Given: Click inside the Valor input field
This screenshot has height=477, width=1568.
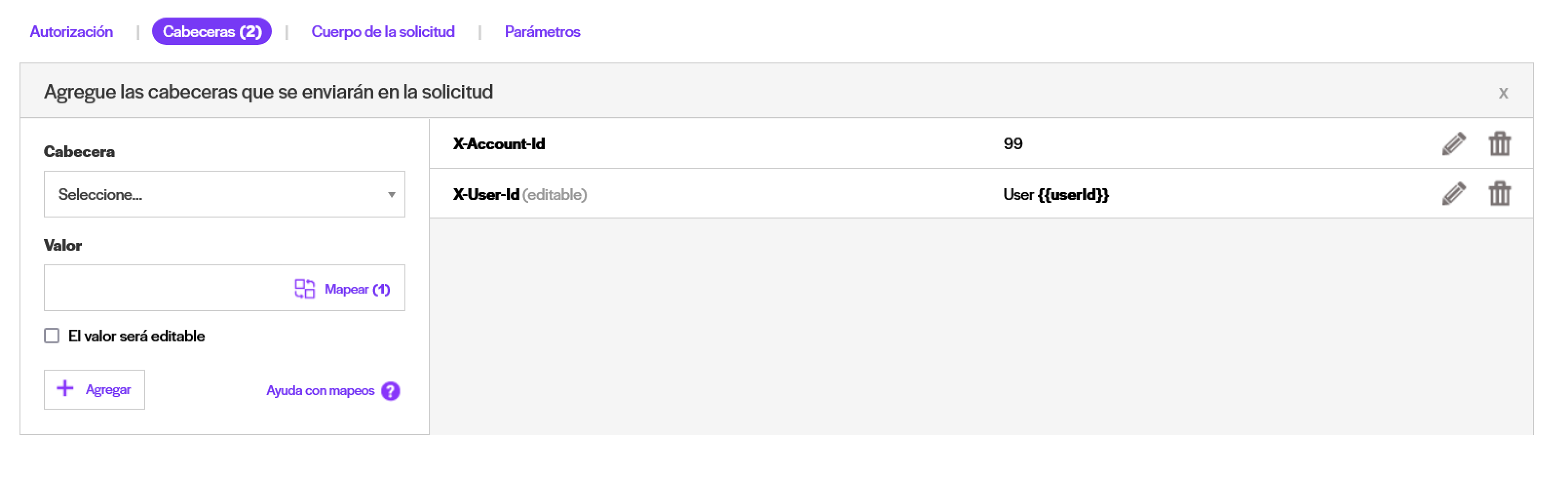Looking at the screenshot, I should point(168,288).
